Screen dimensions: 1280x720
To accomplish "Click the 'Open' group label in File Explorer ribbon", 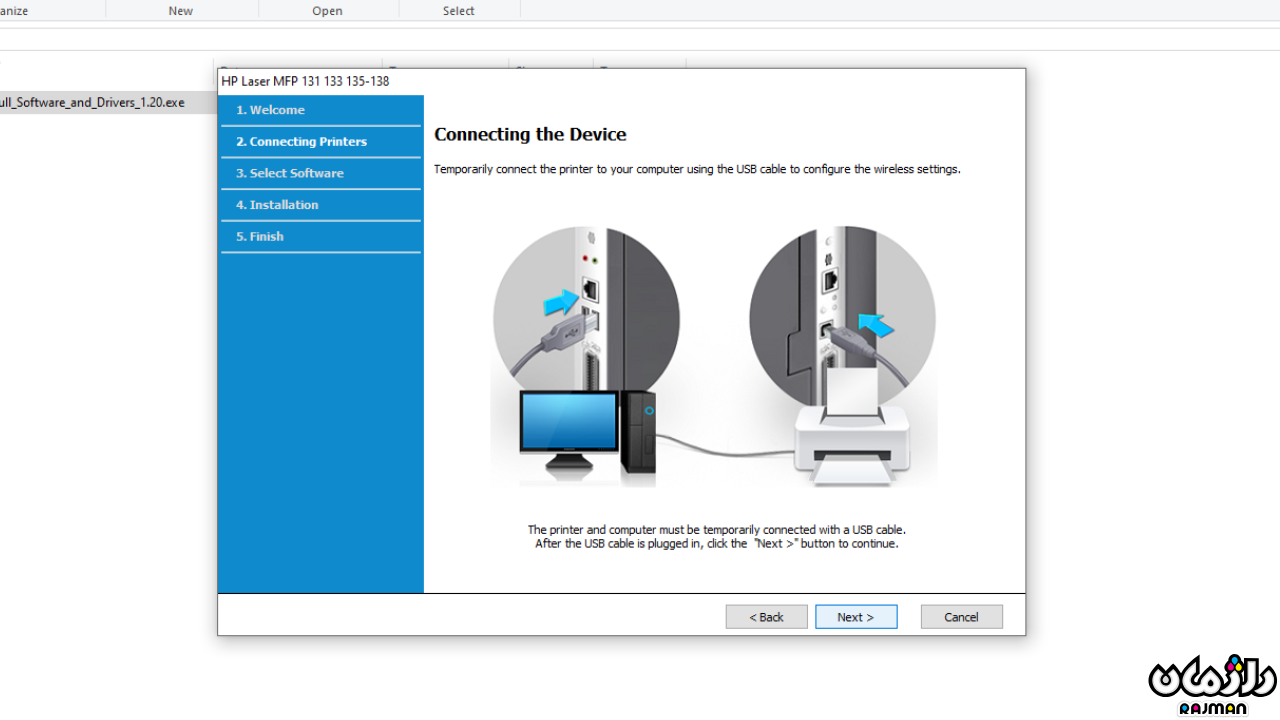I will pyautogui.click(x=327, y=11).
